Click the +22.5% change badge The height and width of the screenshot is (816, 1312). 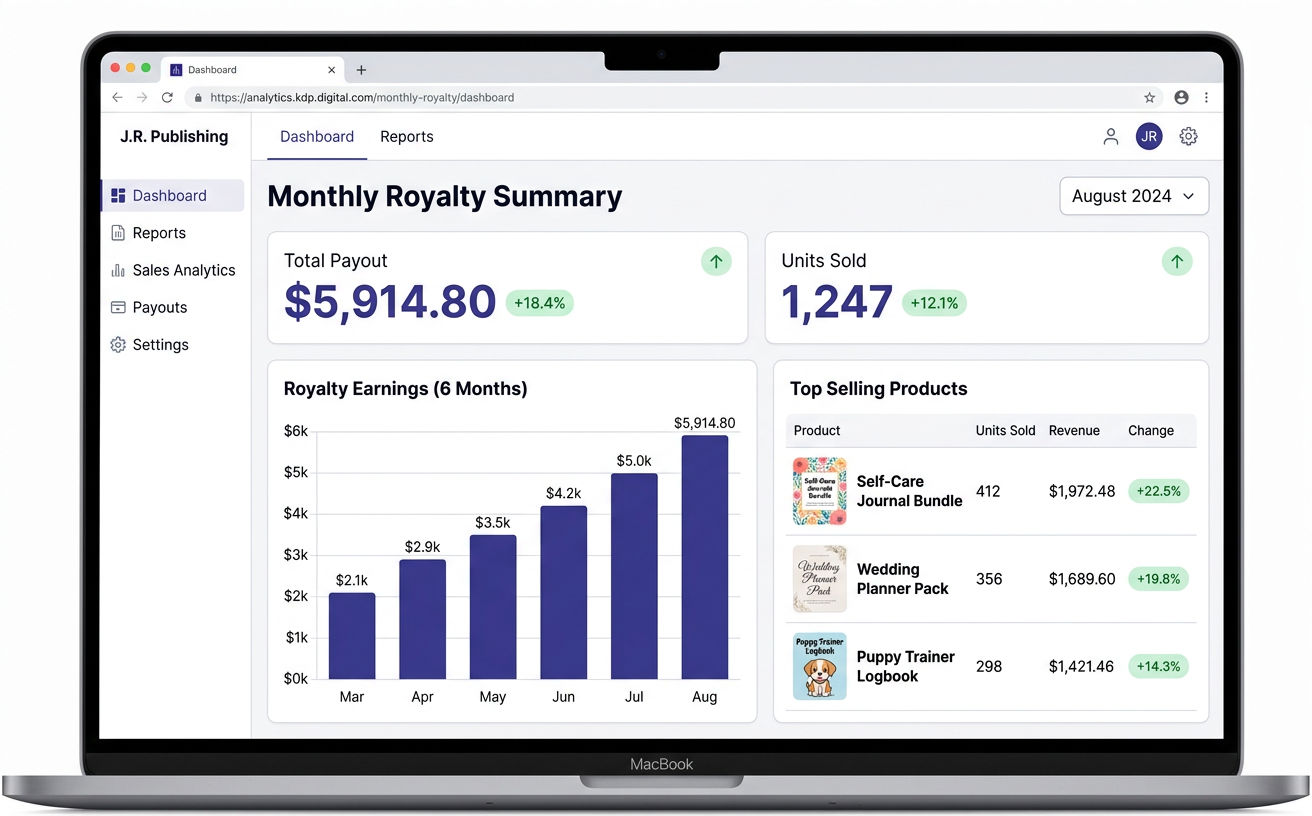click(x=1158, y=491)
